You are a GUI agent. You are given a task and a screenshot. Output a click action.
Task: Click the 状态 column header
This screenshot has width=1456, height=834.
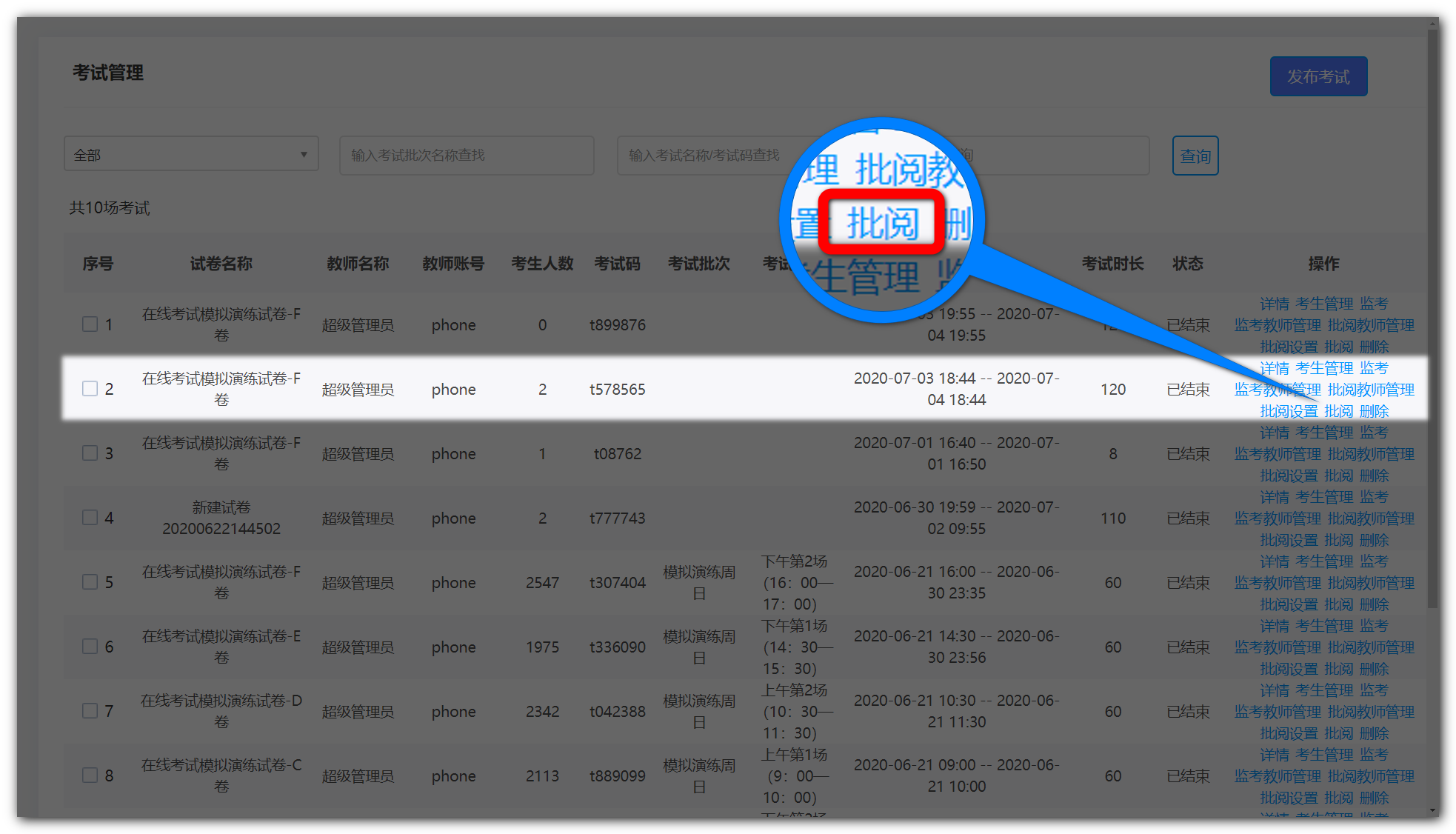(1187, 264)
